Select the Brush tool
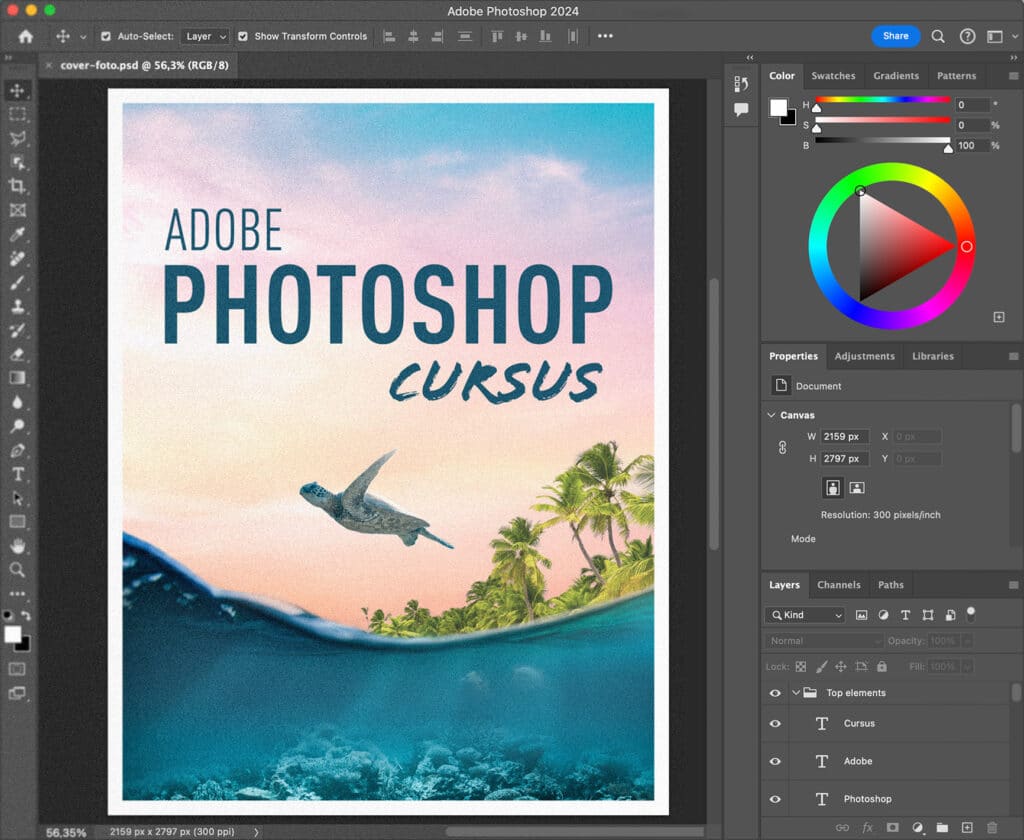 click(18, 282)
